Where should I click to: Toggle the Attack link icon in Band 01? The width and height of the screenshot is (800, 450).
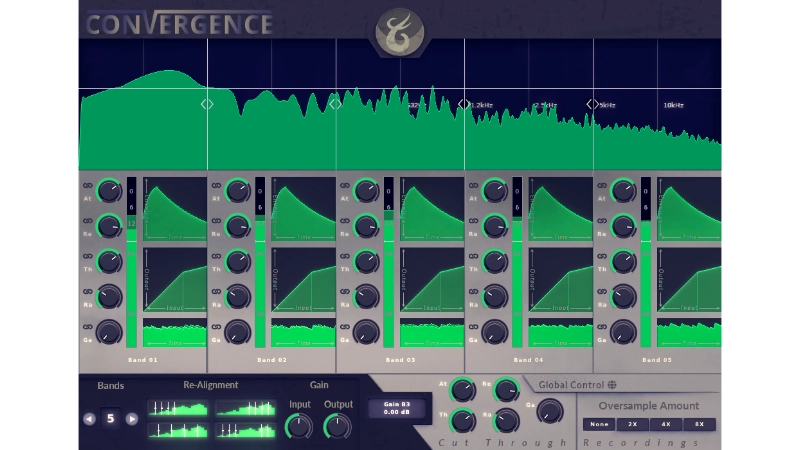[x=88, y=186]
